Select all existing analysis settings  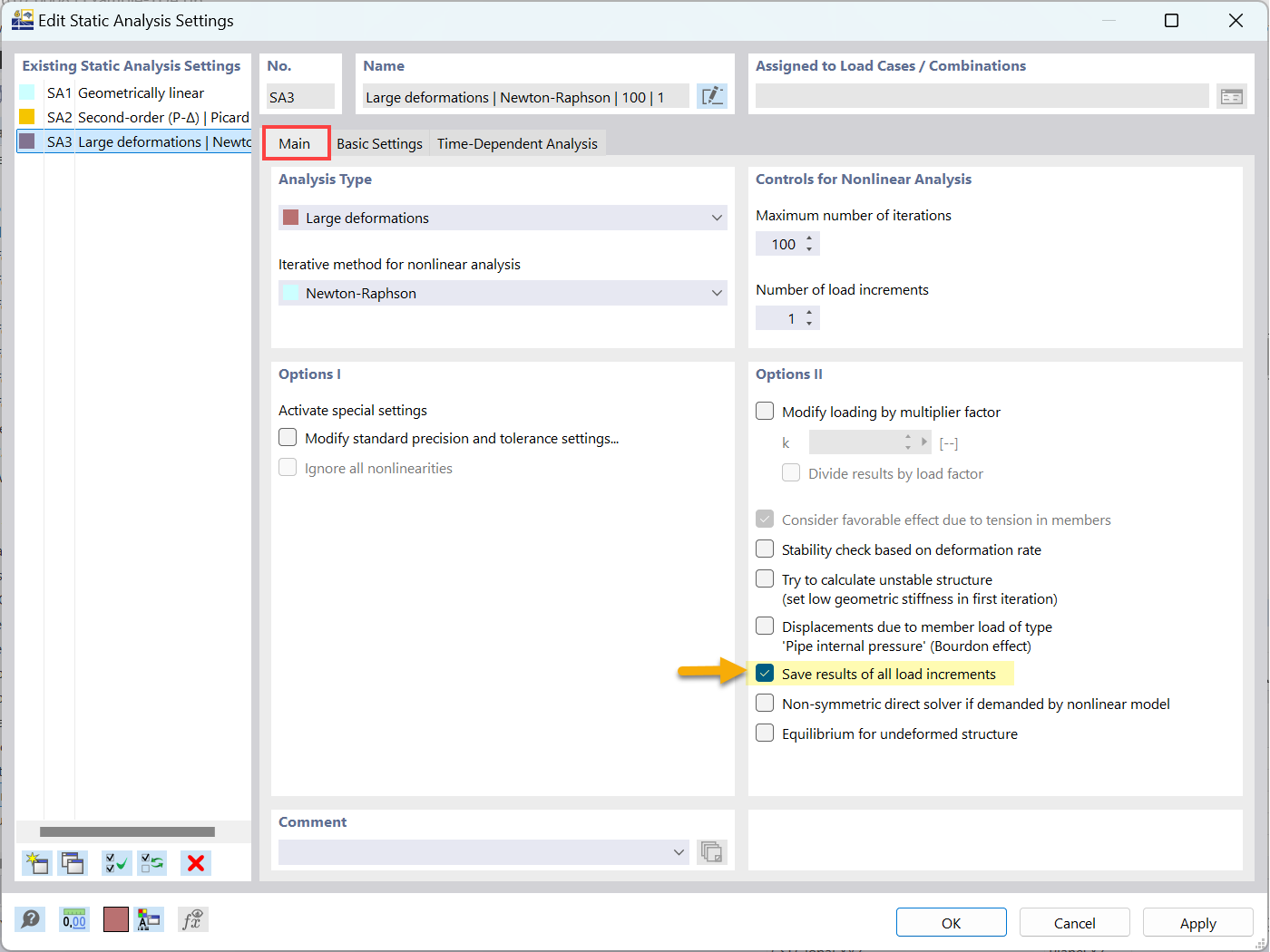[x=115, y=863]
